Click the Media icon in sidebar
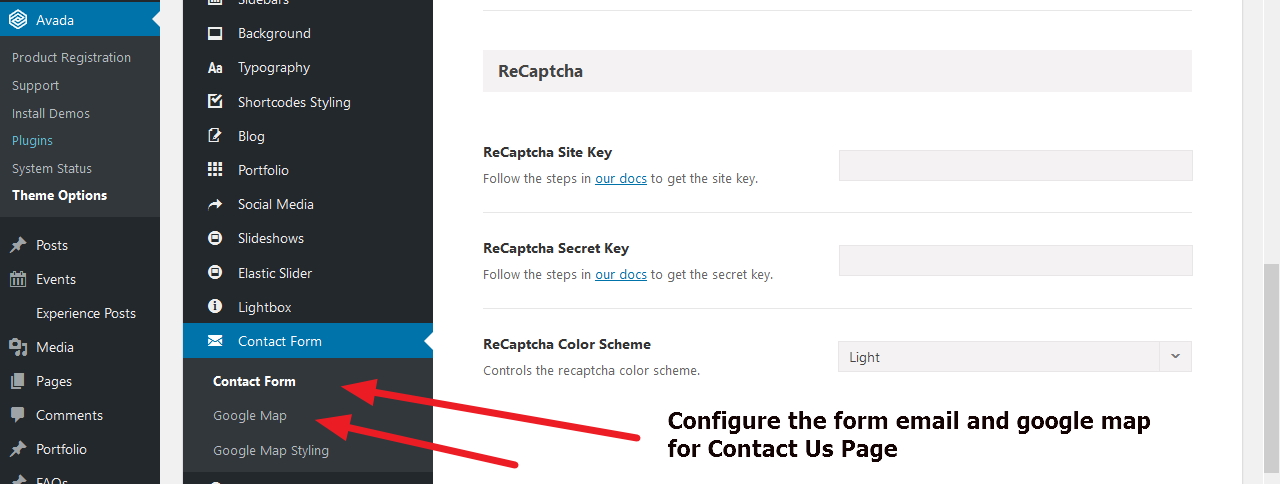 (18, 347)
